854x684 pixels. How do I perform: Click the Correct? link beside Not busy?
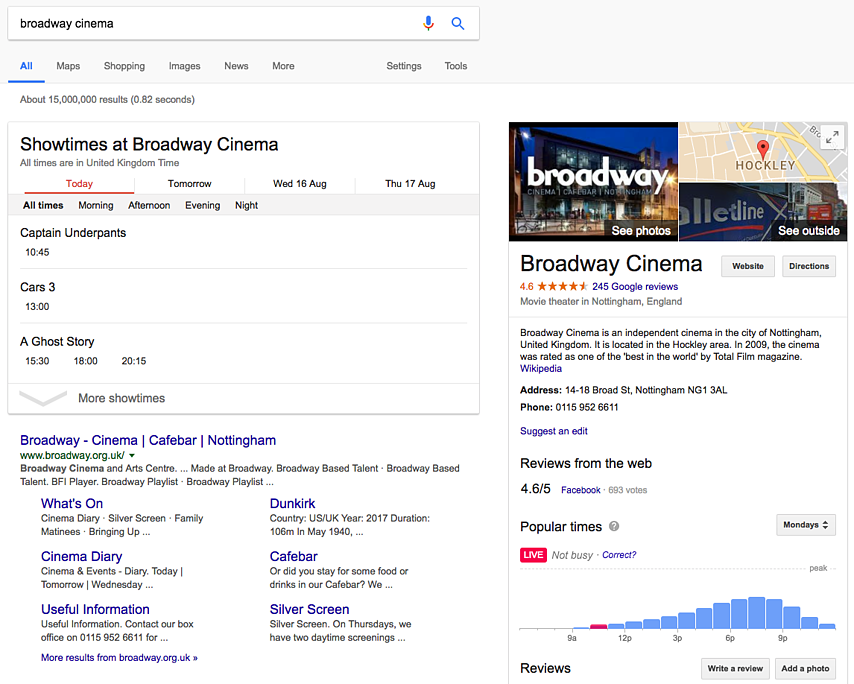click(619, 555)
